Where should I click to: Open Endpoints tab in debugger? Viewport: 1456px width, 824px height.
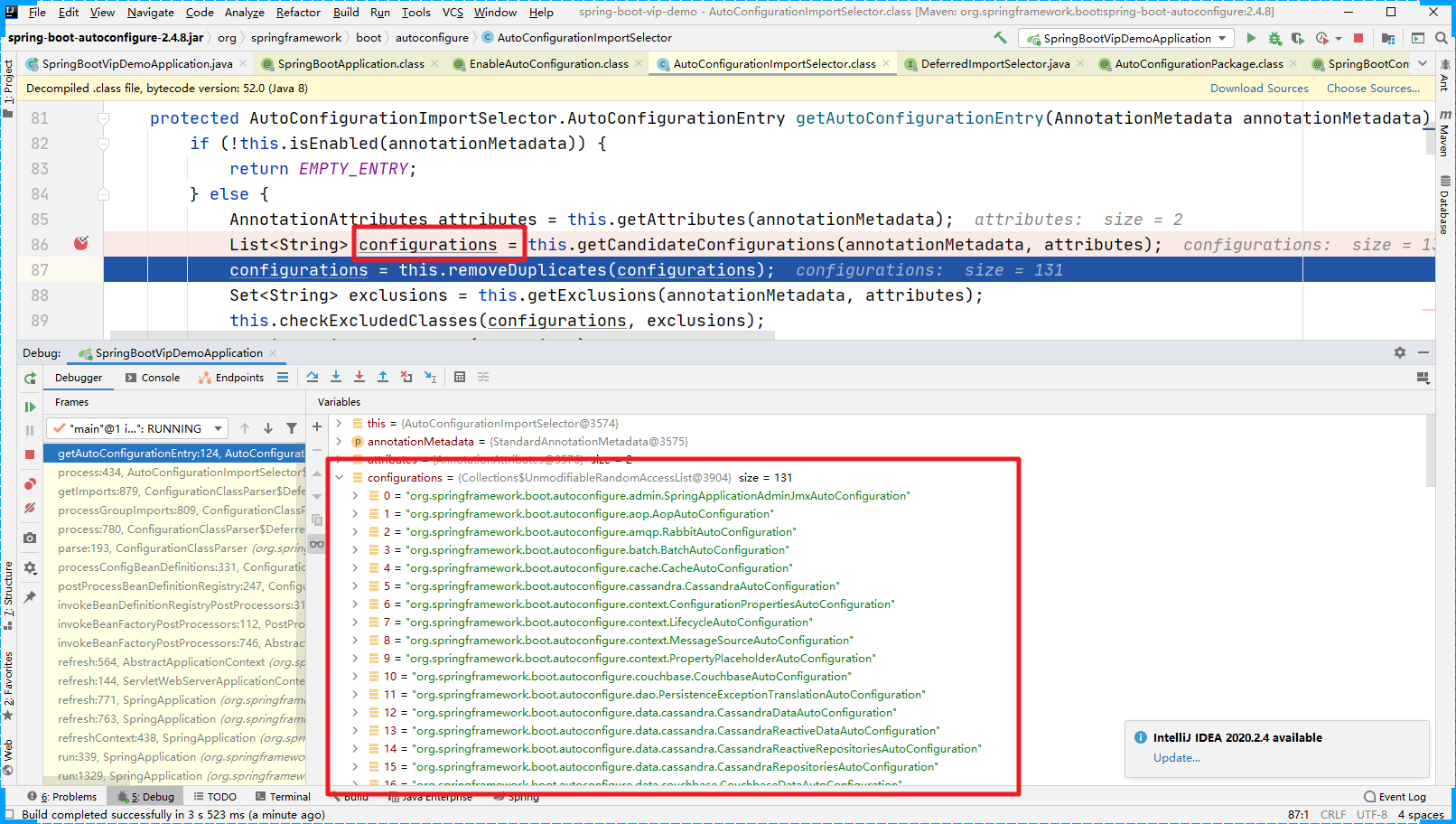click(232, 378)
